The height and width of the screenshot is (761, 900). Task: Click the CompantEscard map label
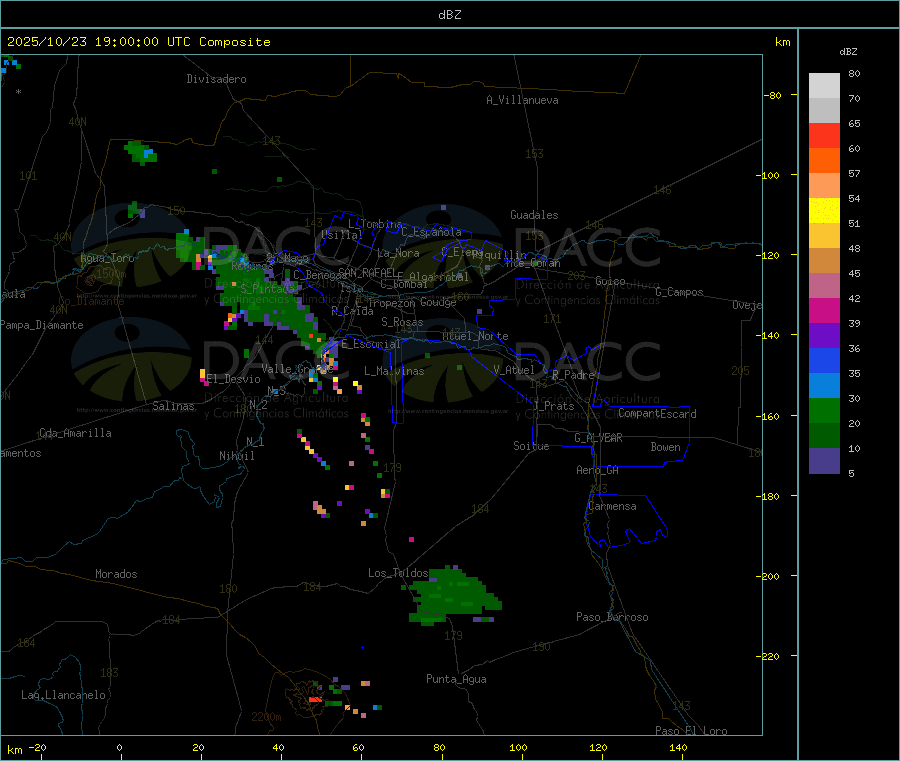point(657,414)
